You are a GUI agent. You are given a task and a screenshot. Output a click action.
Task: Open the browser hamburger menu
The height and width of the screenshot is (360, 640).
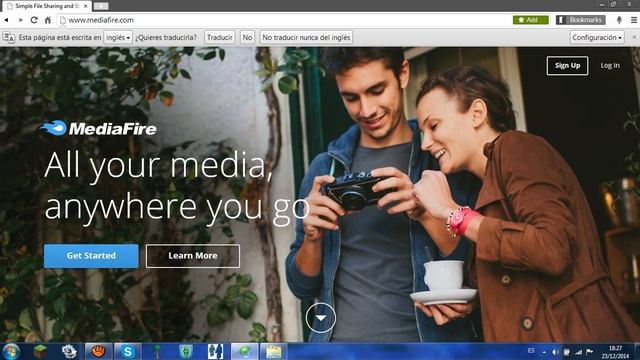pos(634,20)
